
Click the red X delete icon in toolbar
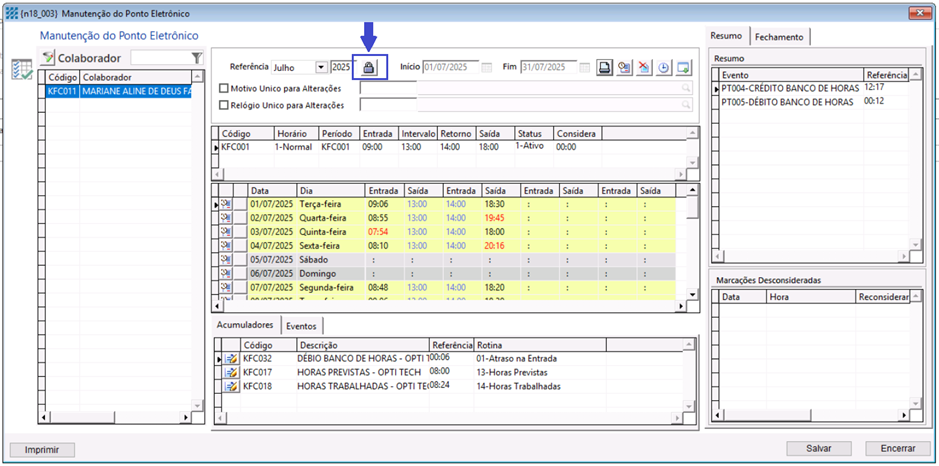click(644, 68)
